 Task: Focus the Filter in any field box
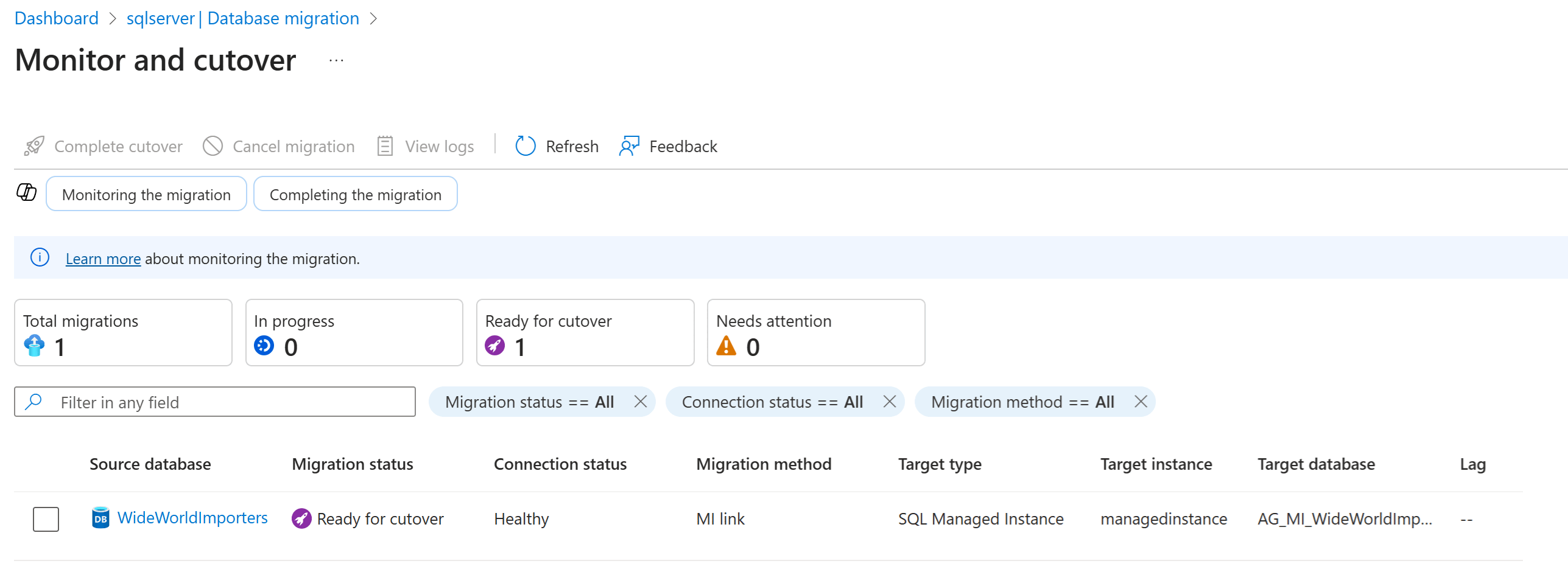click(225, 402)
